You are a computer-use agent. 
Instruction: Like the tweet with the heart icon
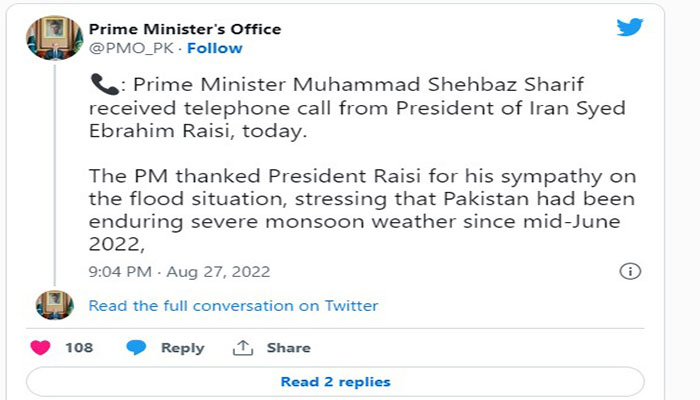click(41, 348)
